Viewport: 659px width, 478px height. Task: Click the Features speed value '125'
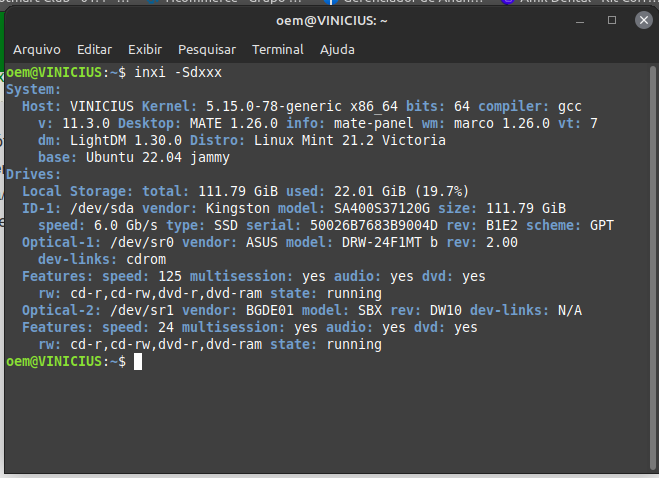pyautogui.click(x=170, y=277)
